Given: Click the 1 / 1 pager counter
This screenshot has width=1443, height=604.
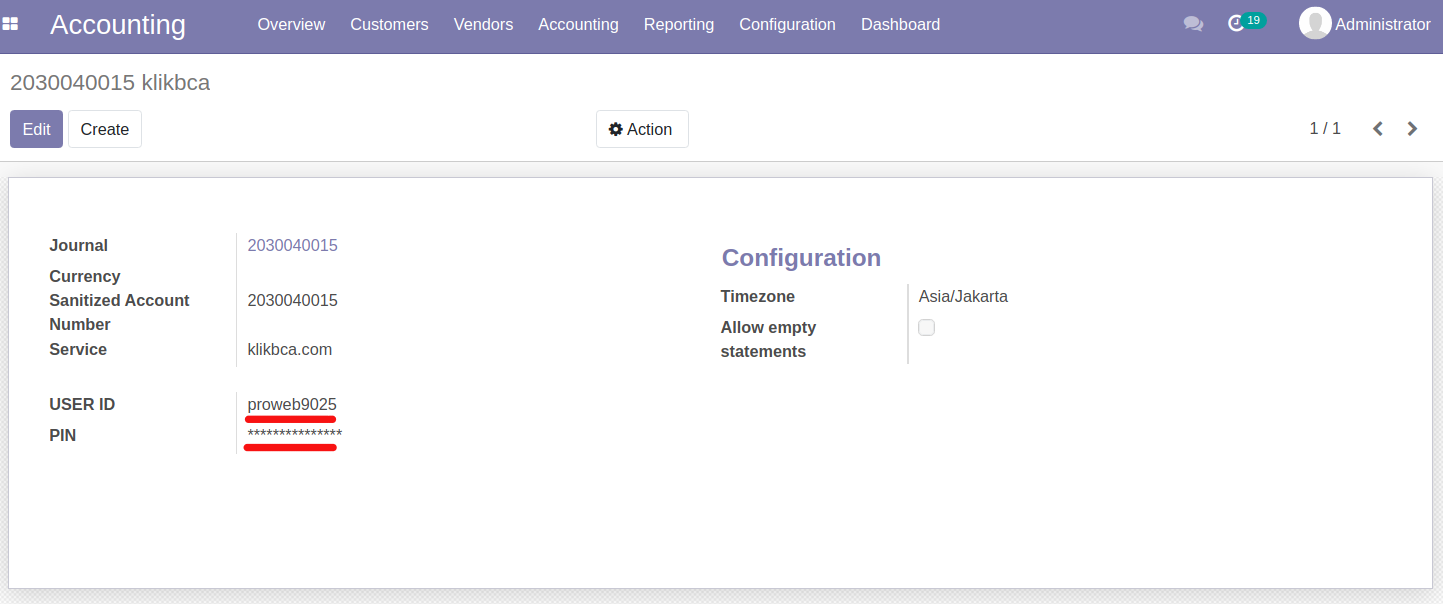Looking at the screenshot, I should pos(1325,128).
